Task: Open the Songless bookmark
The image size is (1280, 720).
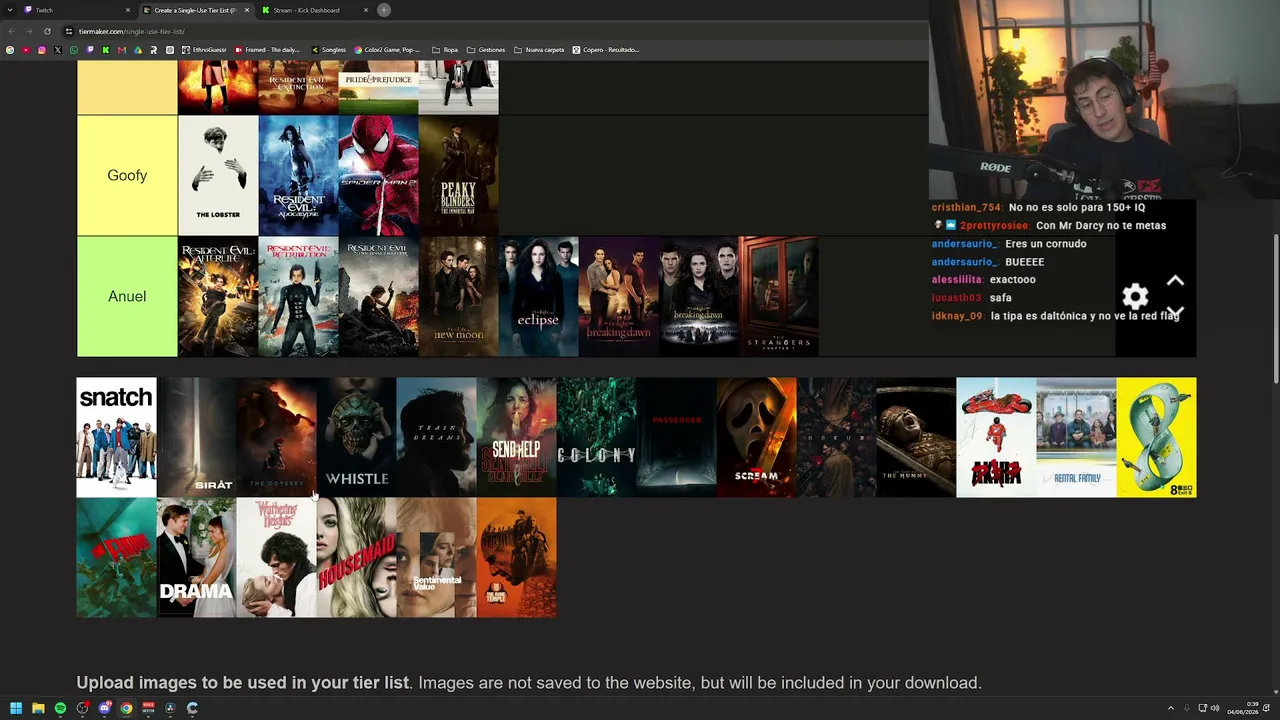Action: tap(328, 50)
